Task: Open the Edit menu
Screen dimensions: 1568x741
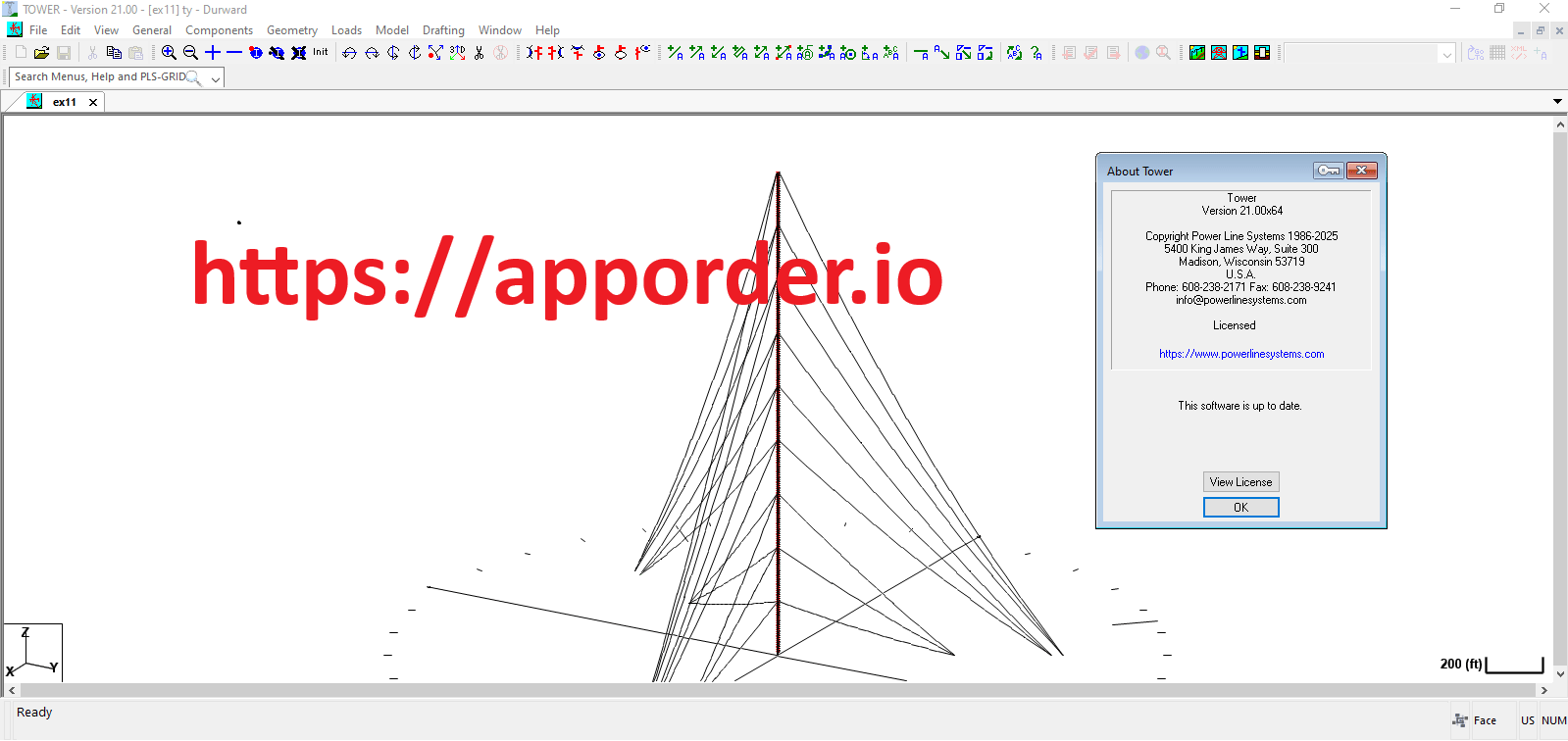Action: click(x=71, y=30)
